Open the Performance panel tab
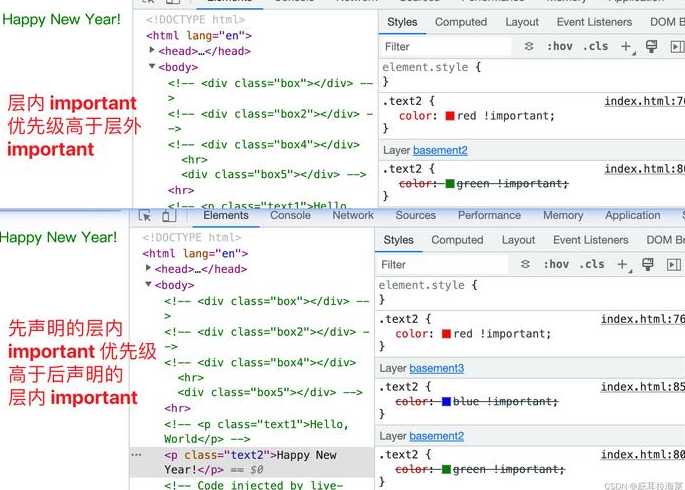The height and width of the screenshot is (490, 685). coord(489,215)
